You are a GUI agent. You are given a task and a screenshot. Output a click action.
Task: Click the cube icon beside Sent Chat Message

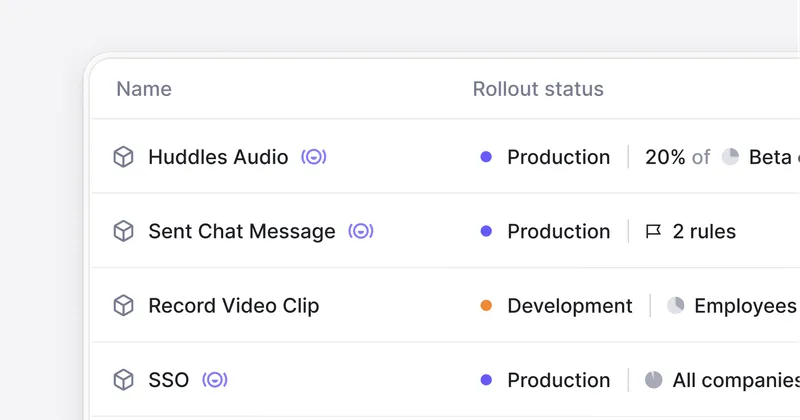coord(123,231)
